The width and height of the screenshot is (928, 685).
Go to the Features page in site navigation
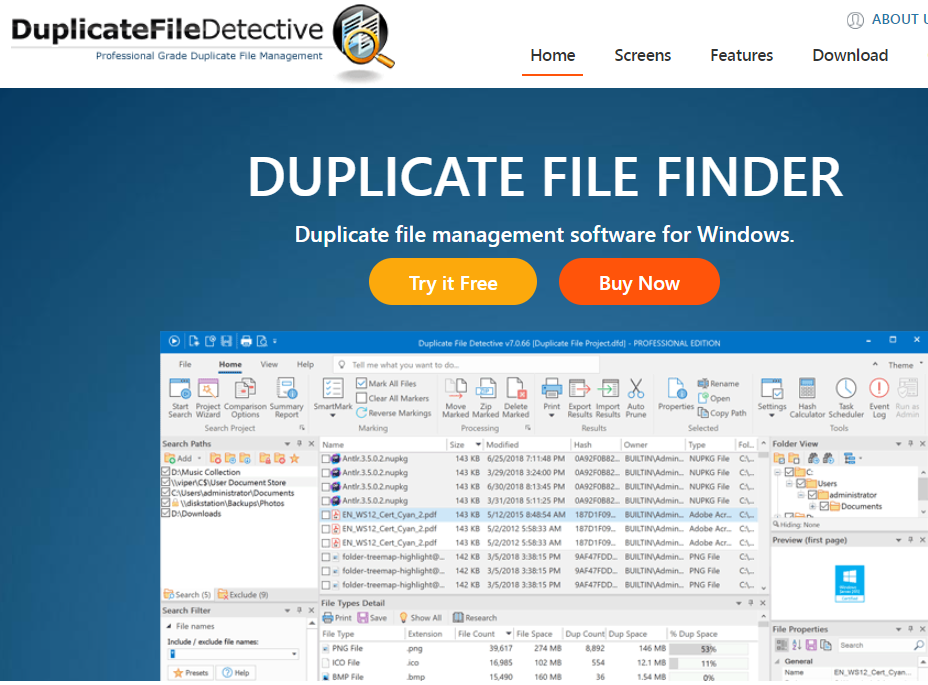pyautogui.click(x=741, y=55)
